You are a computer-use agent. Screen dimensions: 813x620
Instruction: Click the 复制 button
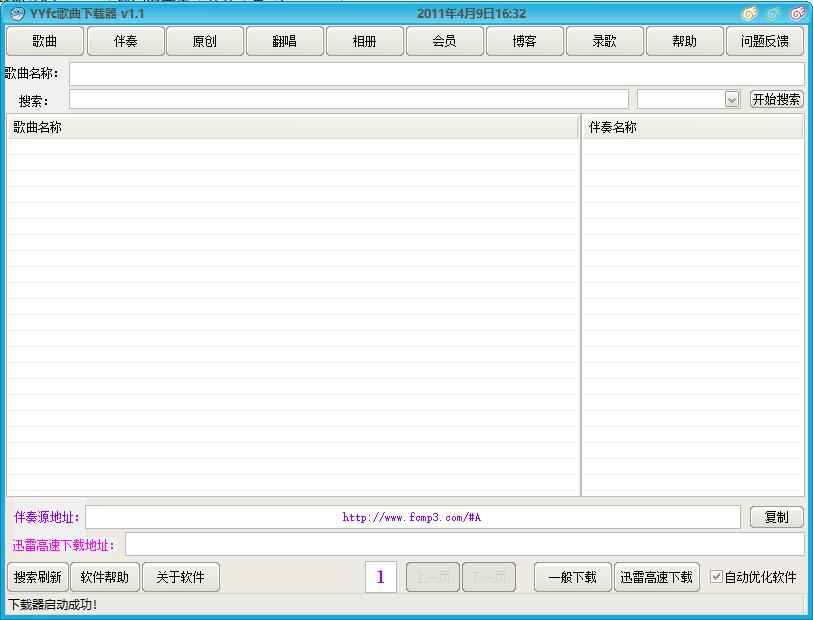coord(776,517)
